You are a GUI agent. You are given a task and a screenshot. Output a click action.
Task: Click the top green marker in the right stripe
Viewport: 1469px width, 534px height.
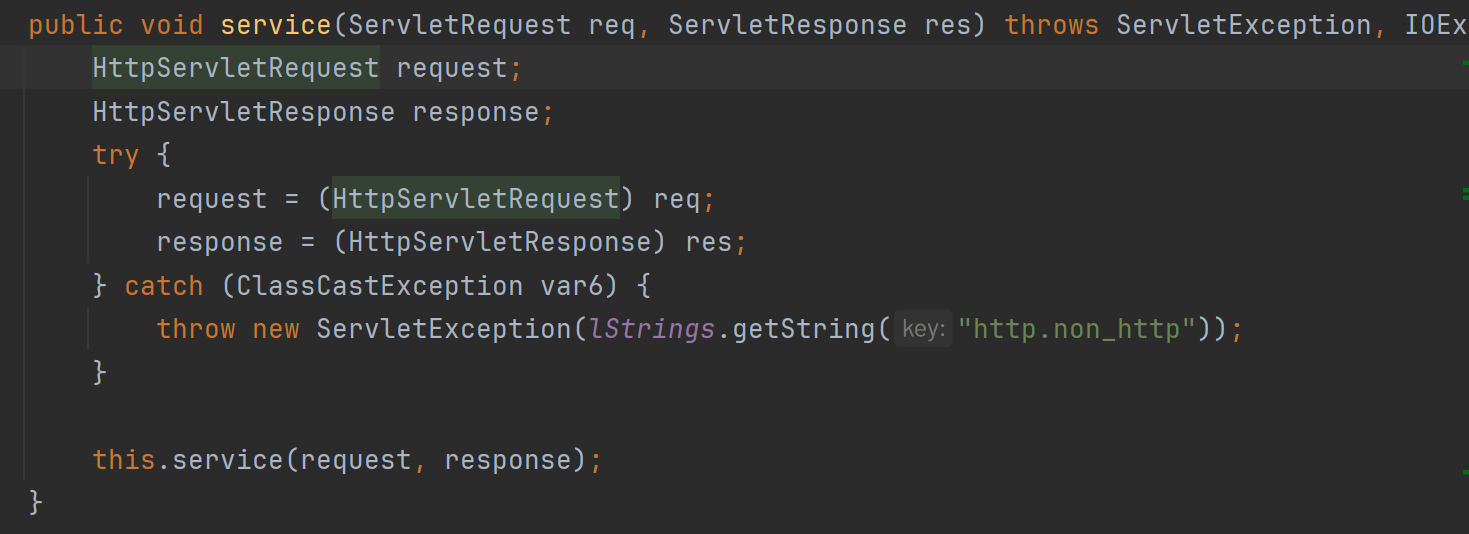pyautogui.click(x=1465, y=62)
